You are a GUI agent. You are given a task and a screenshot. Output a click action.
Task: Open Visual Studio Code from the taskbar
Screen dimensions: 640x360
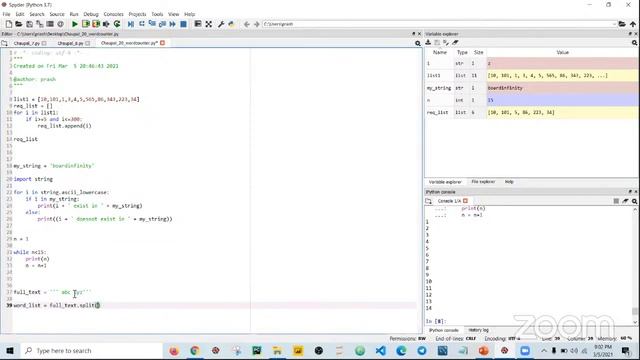coord(380,351)
